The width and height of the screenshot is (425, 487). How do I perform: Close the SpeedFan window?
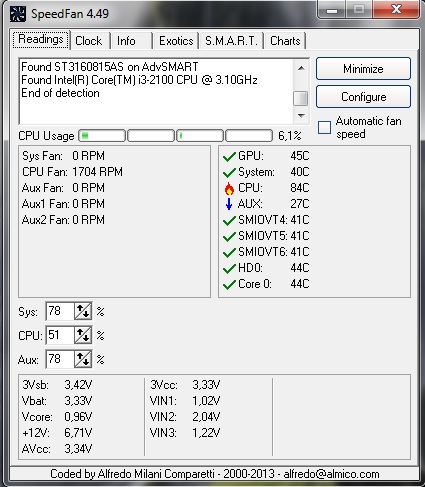396,10
